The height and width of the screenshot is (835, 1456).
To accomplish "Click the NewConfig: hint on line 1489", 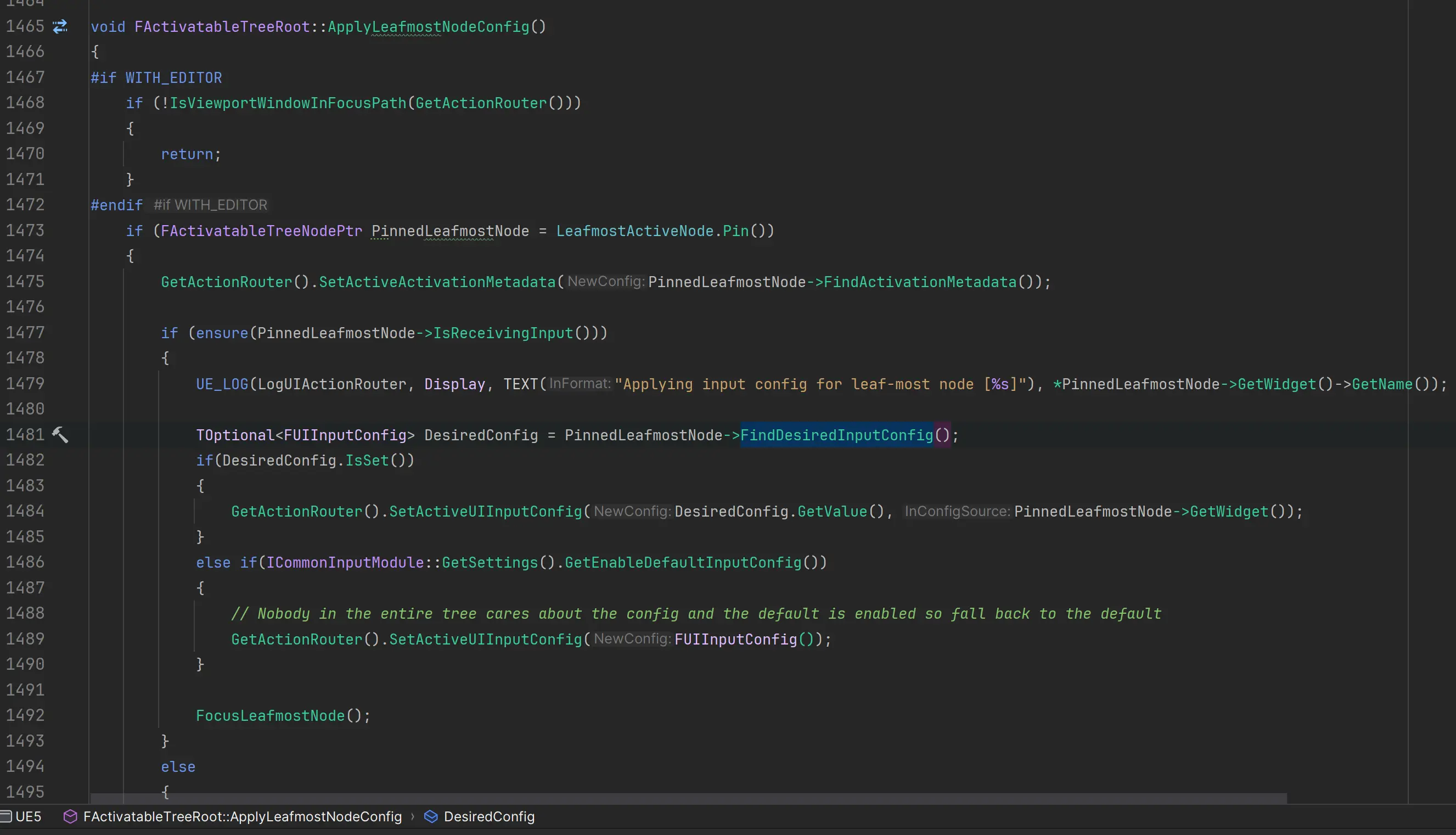I will pyautogui.click(x=632, y=638).
